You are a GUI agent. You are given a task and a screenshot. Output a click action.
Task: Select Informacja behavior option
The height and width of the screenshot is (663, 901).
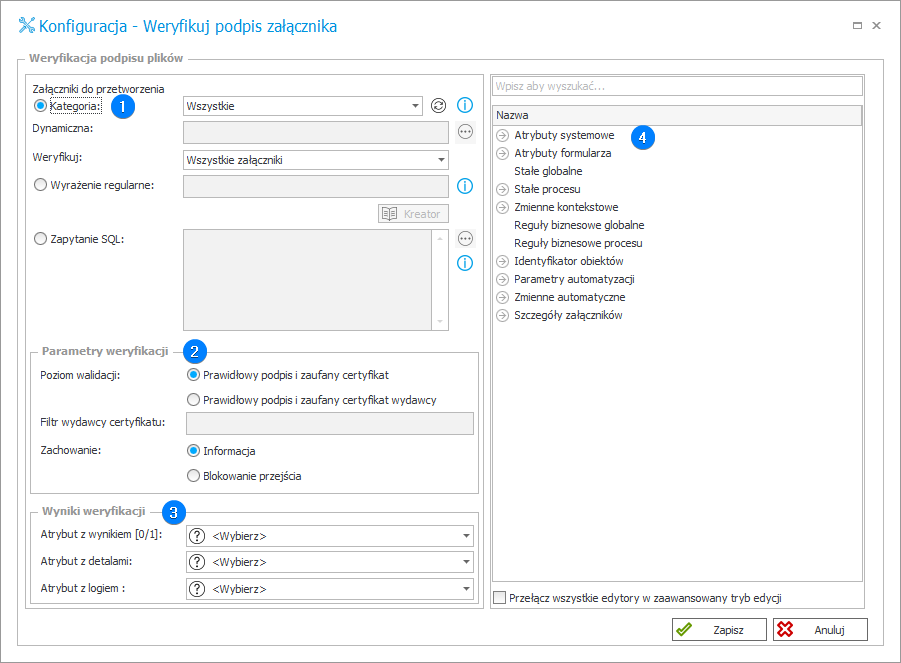click(194, 451)
